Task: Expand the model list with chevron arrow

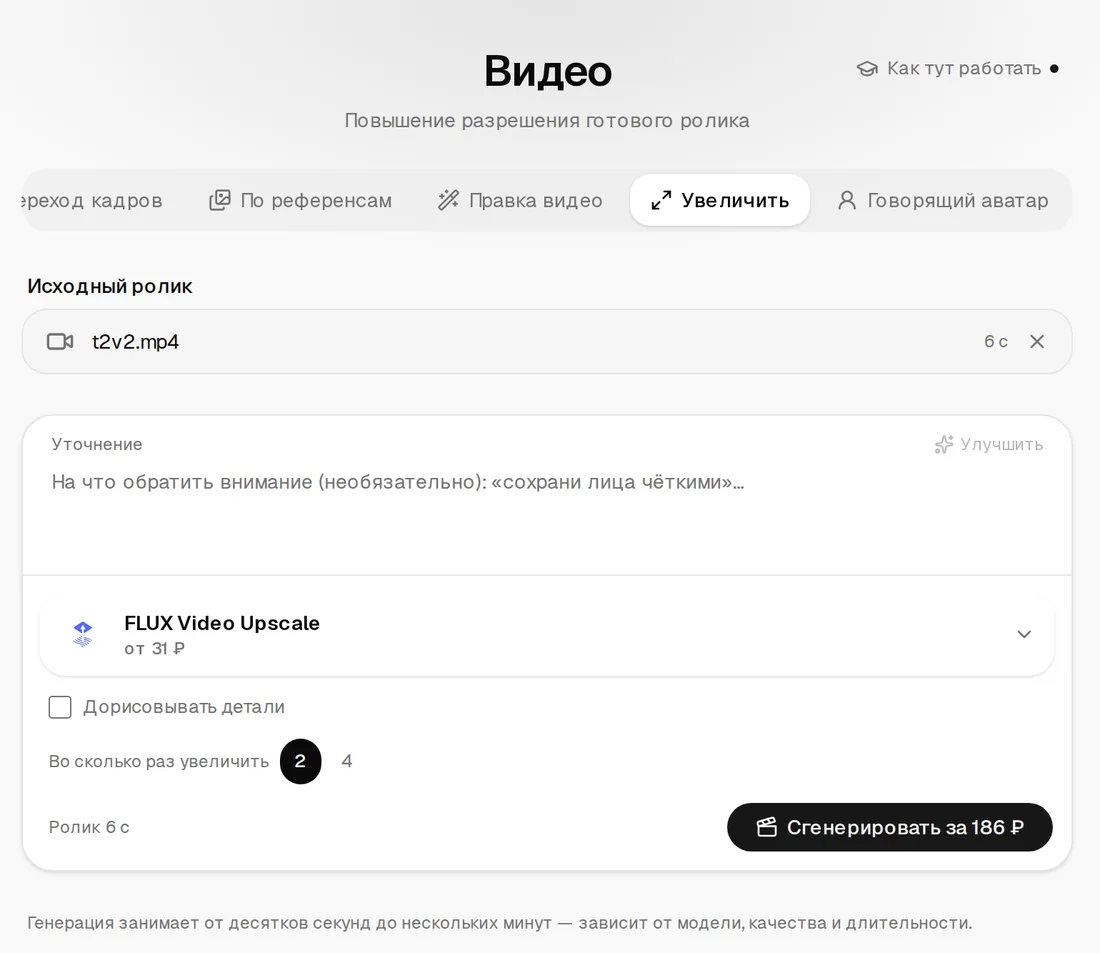Action: pos(1024,634)
